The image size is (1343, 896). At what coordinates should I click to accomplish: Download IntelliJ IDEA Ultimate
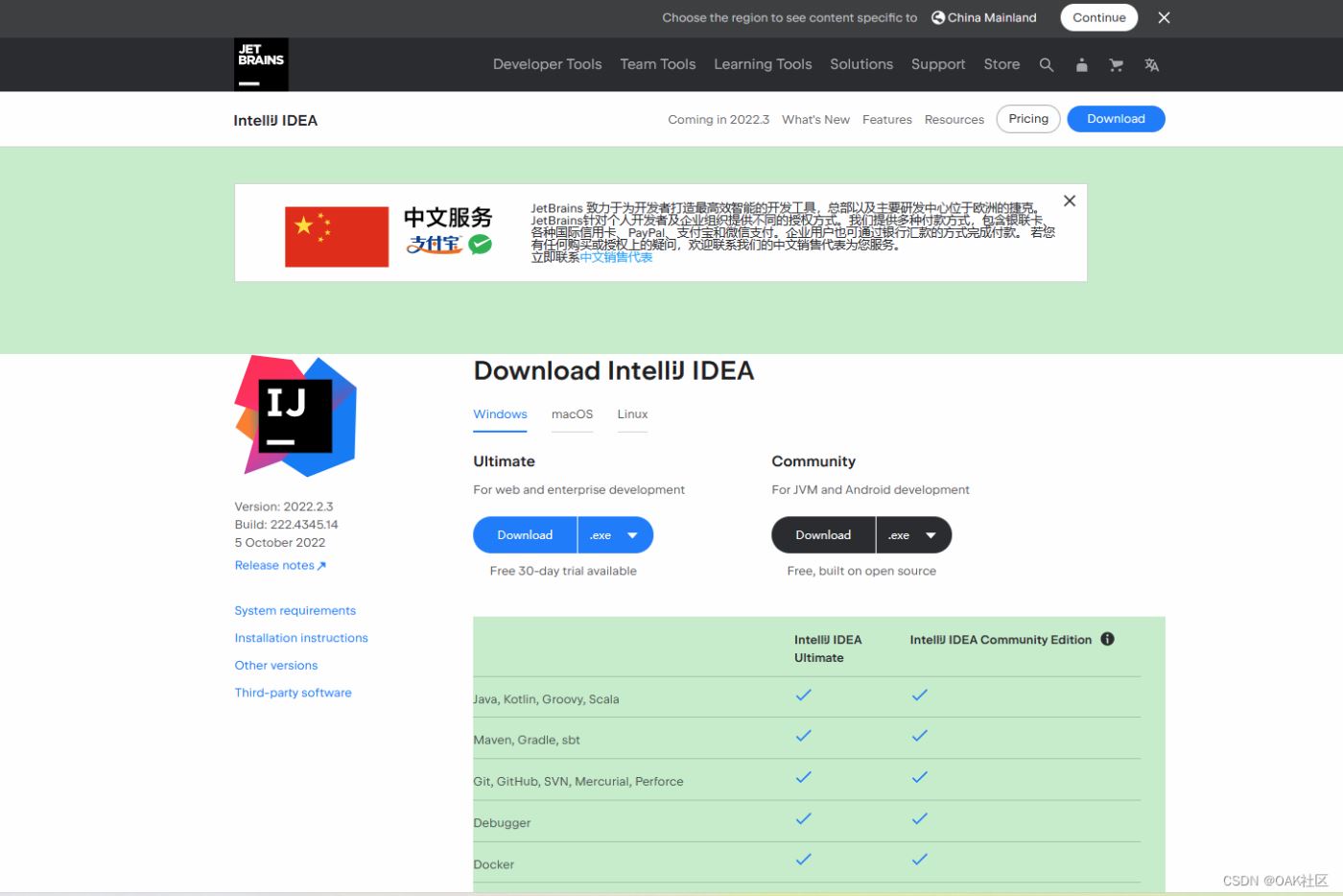tap(525, 535)
